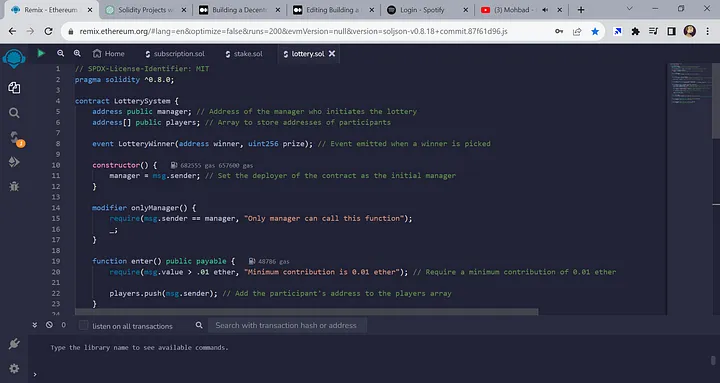Collapse the terminal panel with double chevron
The width and height of the screenshot is (720, 383).
(x=34, y=325)
